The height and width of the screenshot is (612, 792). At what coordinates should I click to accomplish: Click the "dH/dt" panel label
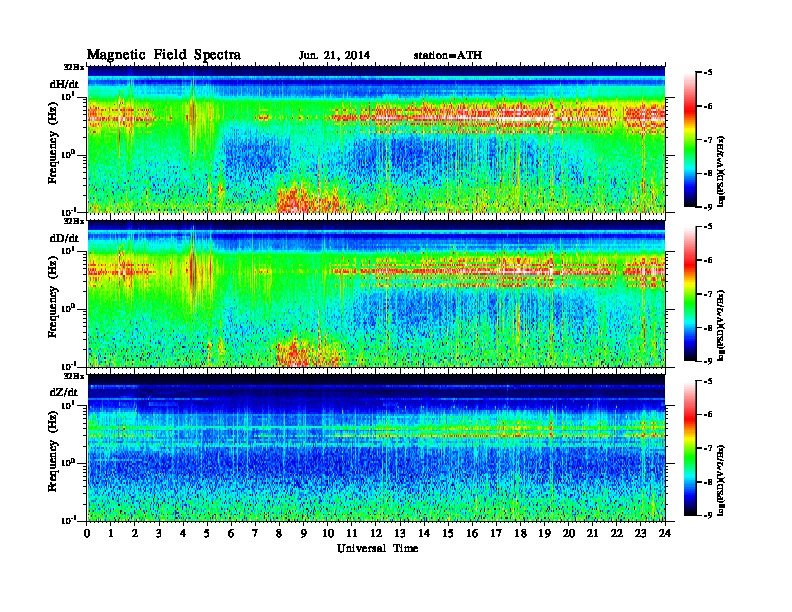64,84
